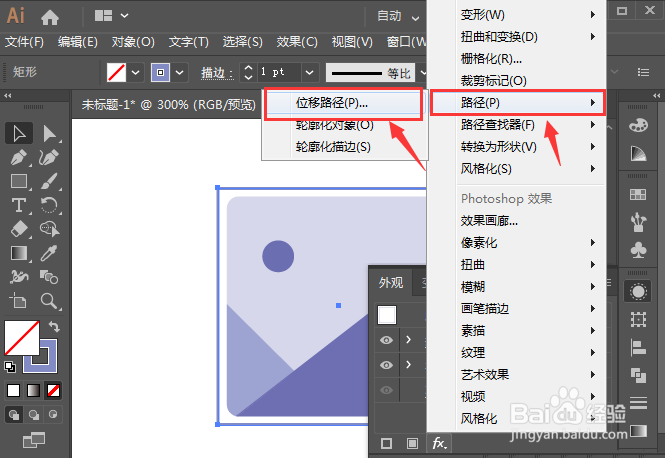
Task: Click 栅格化(R)... menu entry
Action: 491,58
